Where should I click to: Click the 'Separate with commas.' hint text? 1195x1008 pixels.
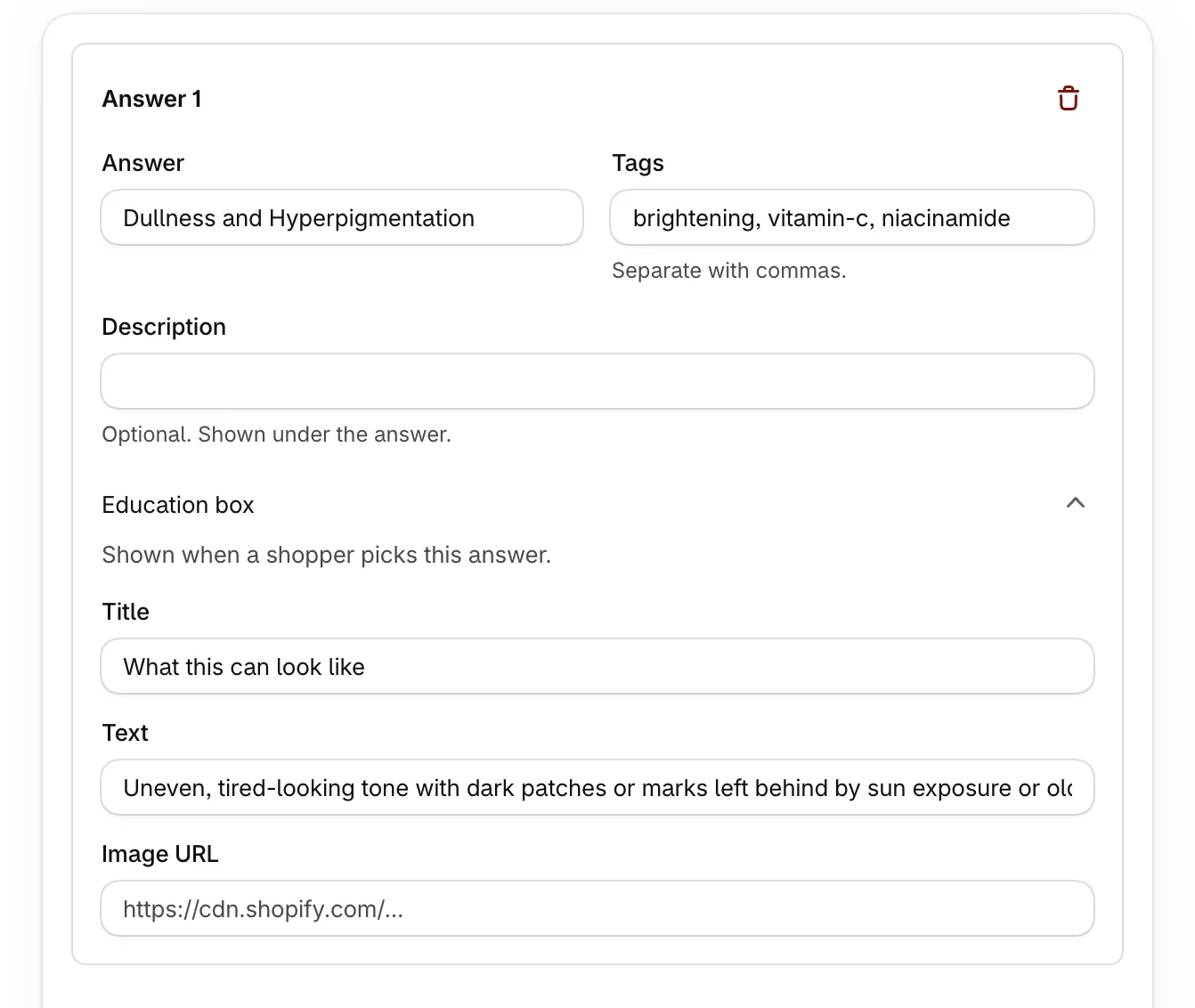(x=729, y=271)
